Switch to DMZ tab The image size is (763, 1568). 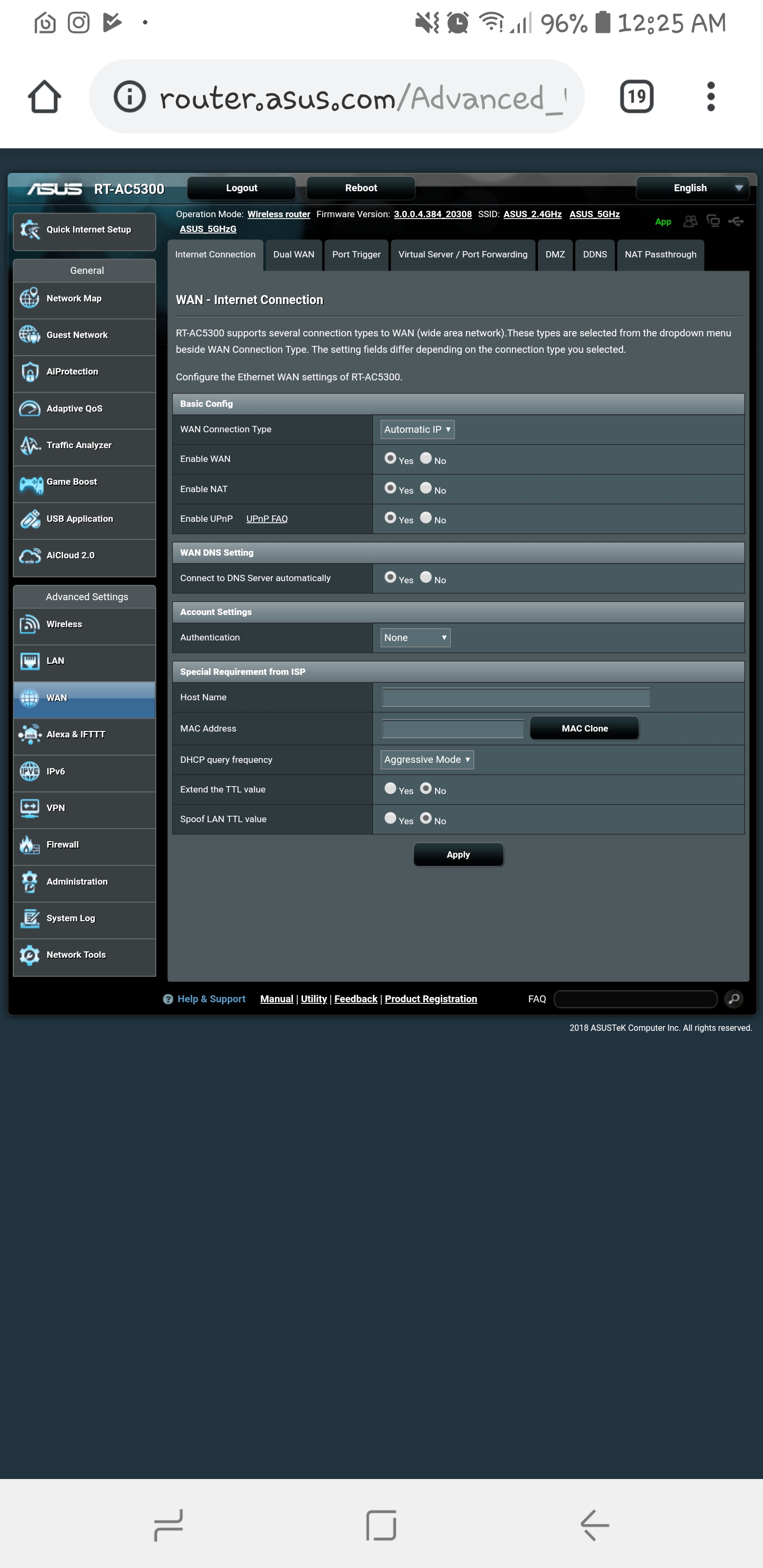(x=555, y=254)
